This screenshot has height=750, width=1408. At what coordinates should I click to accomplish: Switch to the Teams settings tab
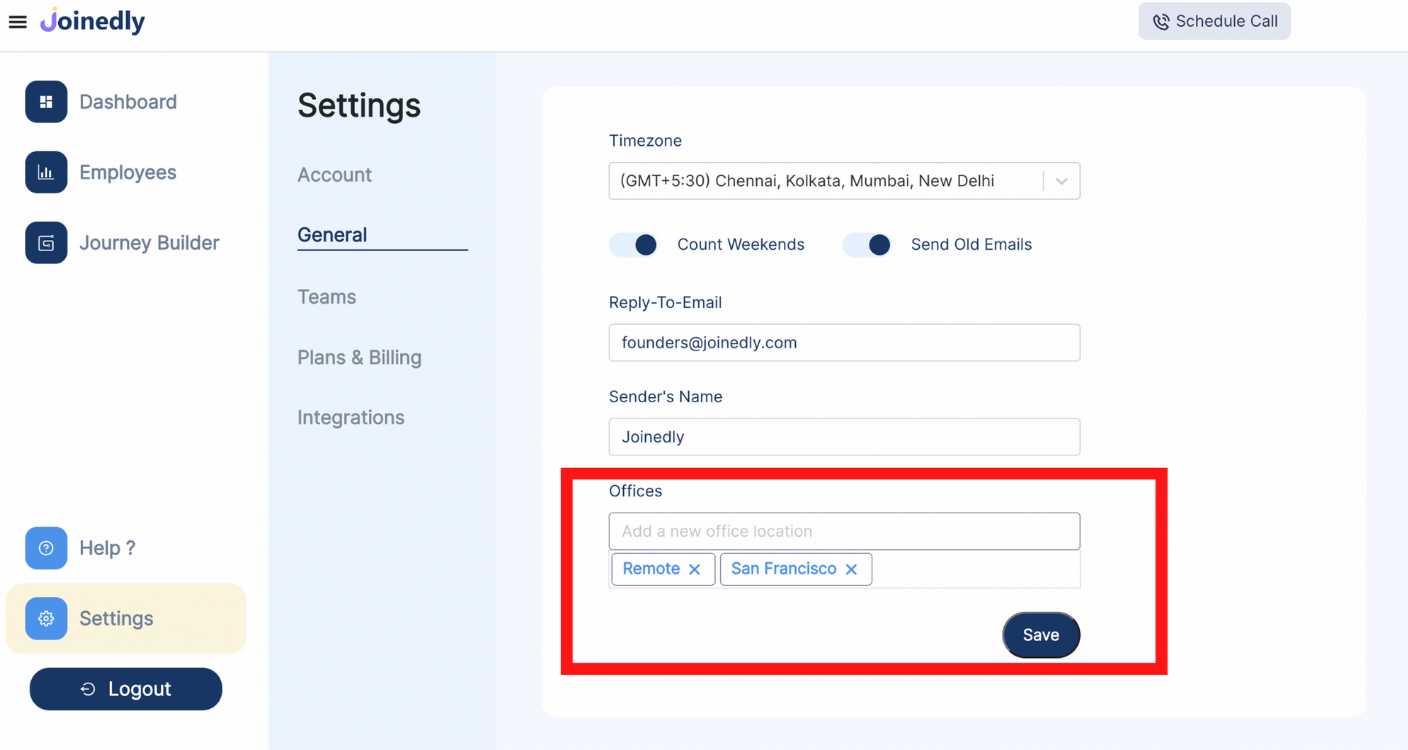[x=326, y=297]
